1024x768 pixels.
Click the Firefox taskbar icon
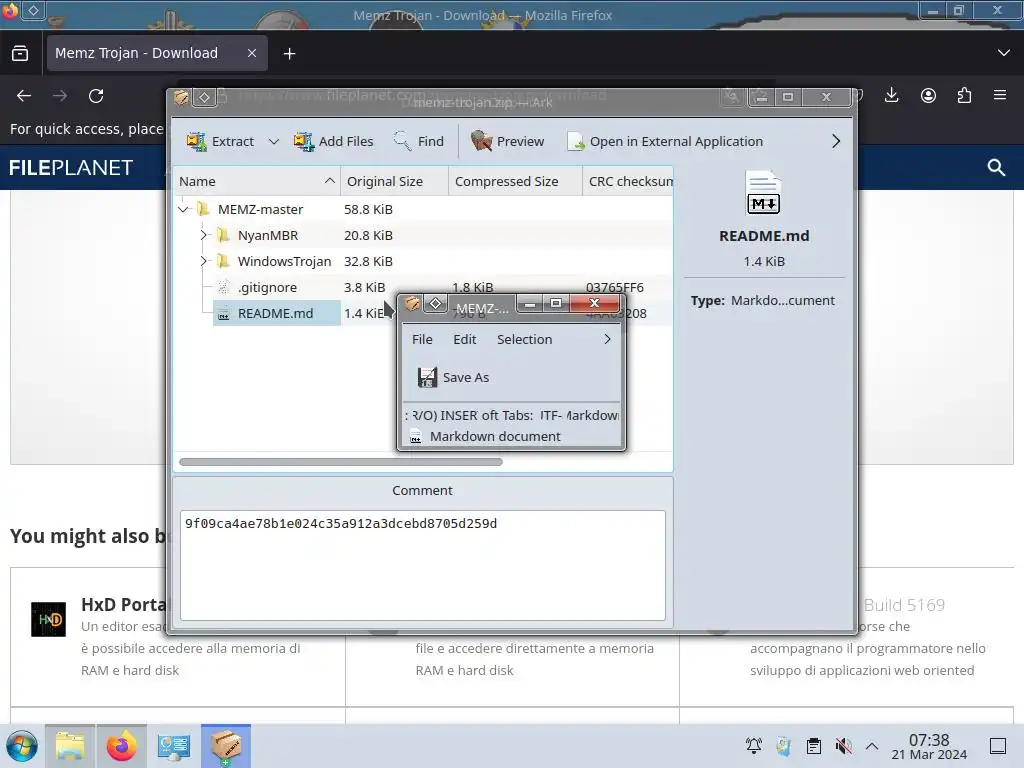(121, 746)
